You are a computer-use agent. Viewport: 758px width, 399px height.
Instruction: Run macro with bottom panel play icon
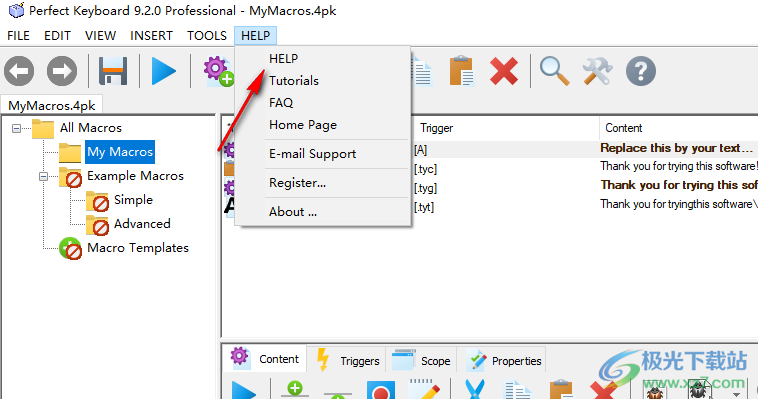(244, 390)
